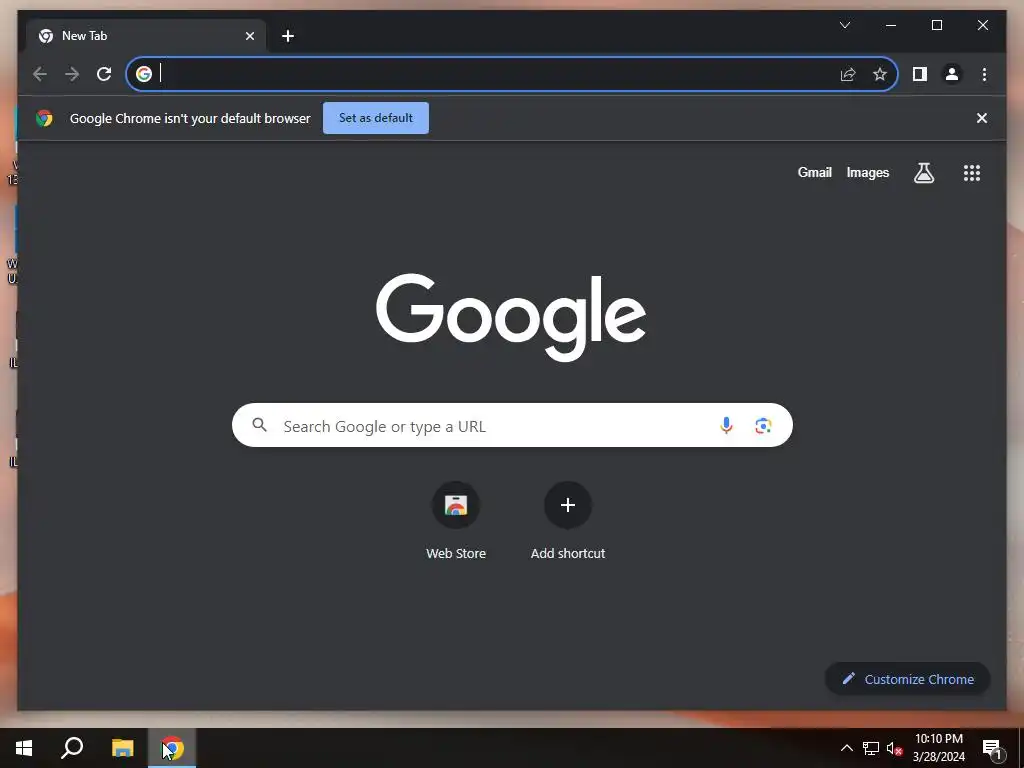This screenshot has width=1024, height=768.
Task: Open the profile avatar menu
Action: coord(952,74)
